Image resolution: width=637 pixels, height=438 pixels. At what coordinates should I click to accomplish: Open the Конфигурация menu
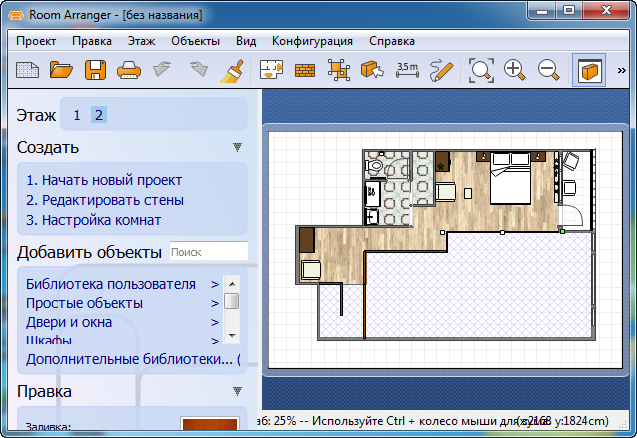[312, 41]
